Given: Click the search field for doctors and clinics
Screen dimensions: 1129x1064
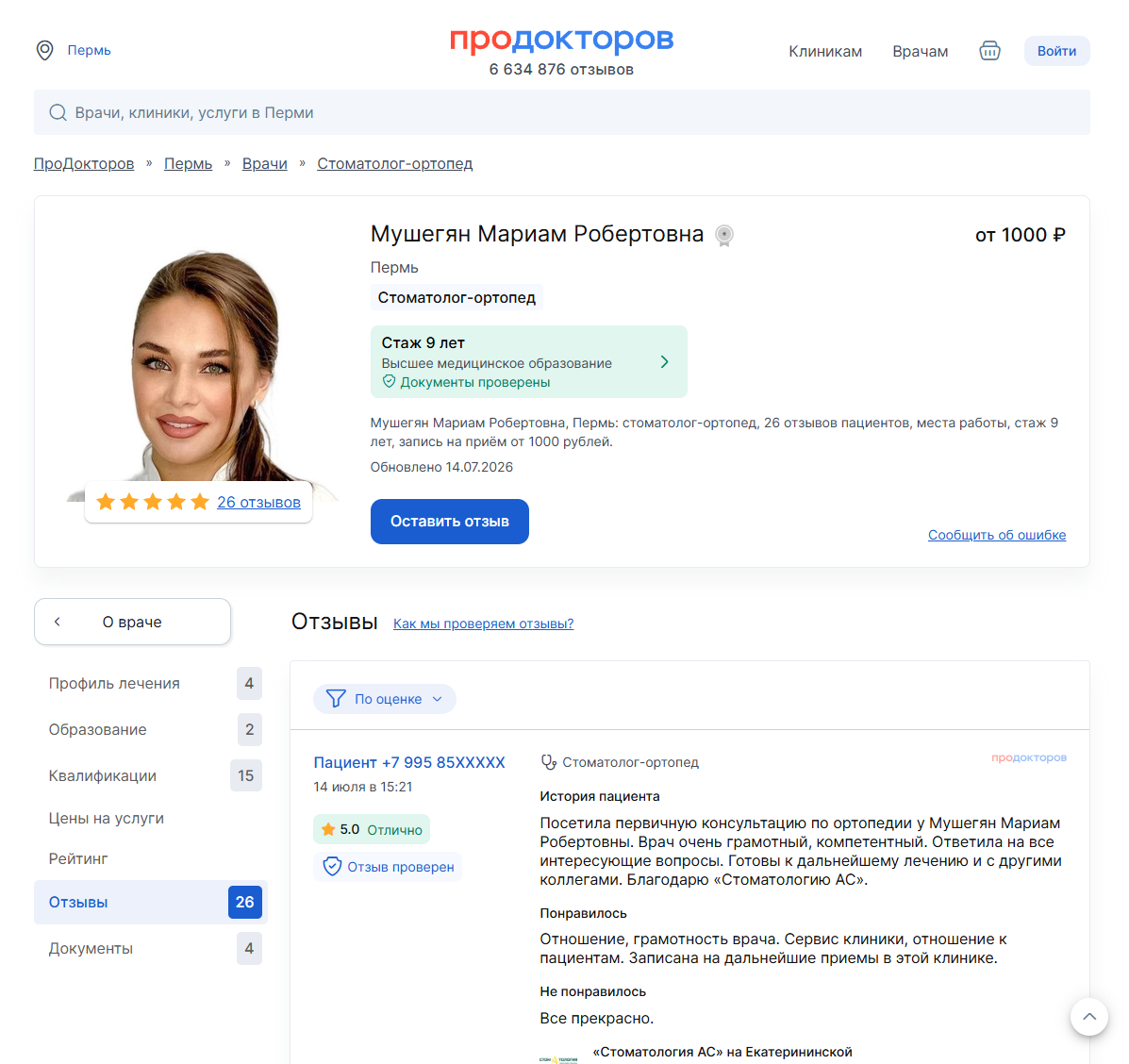Looking at the screenshot, I should pyautogui.click(x=561, y=113).
